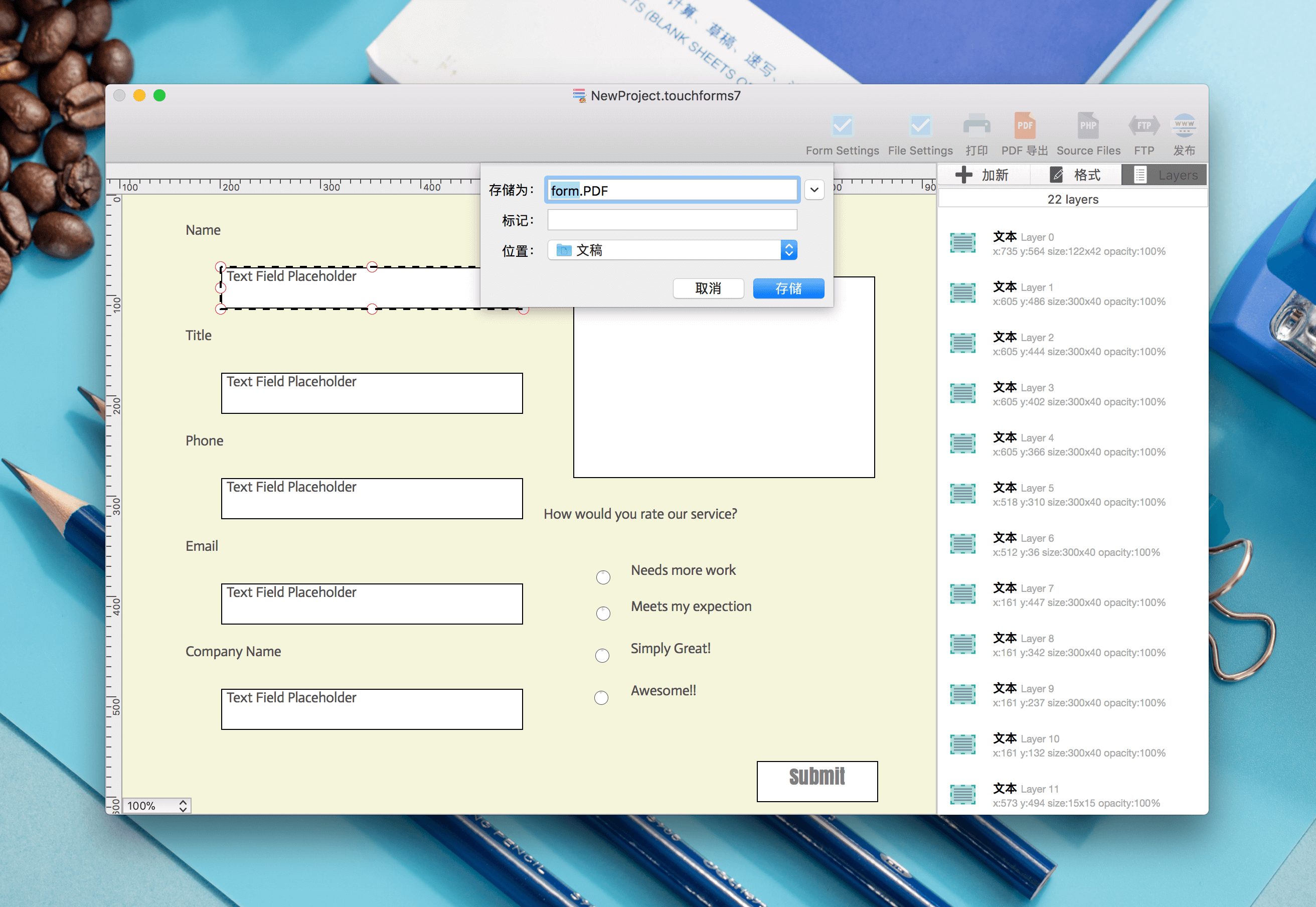Click the Layer 9 list icon
The height and width of the screenshot is (907, 1316).
coord(963,694)
